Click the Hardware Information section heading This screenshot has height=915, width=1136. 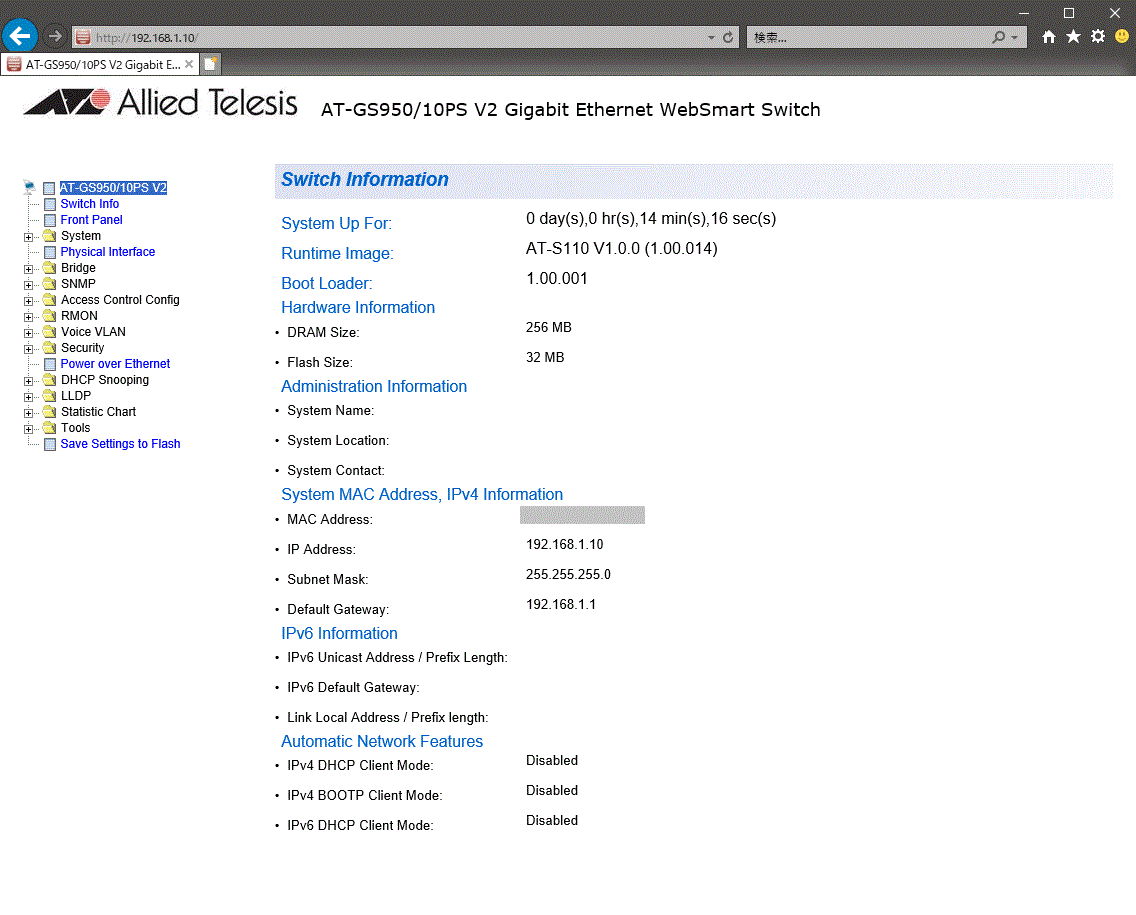pyautogui.click(x=358, y=307)
